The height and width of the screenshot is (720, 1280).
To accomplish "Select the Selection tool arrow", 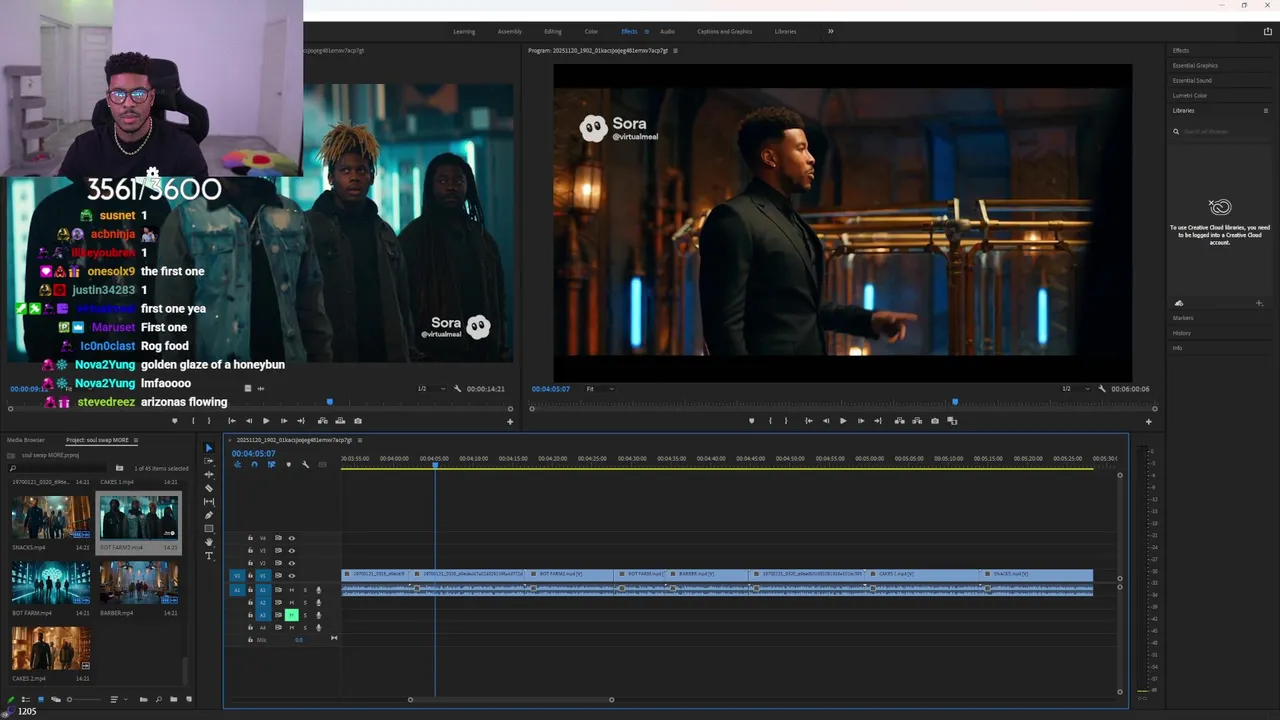I will (209, 448).
